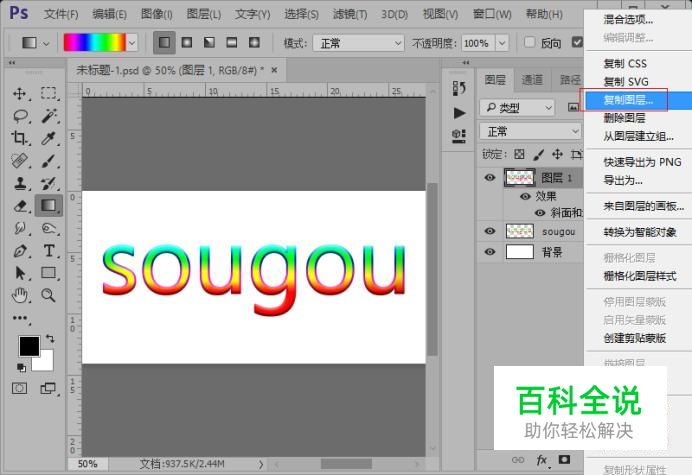
Task: Choose radial gradient style
Action: point(187,43)
